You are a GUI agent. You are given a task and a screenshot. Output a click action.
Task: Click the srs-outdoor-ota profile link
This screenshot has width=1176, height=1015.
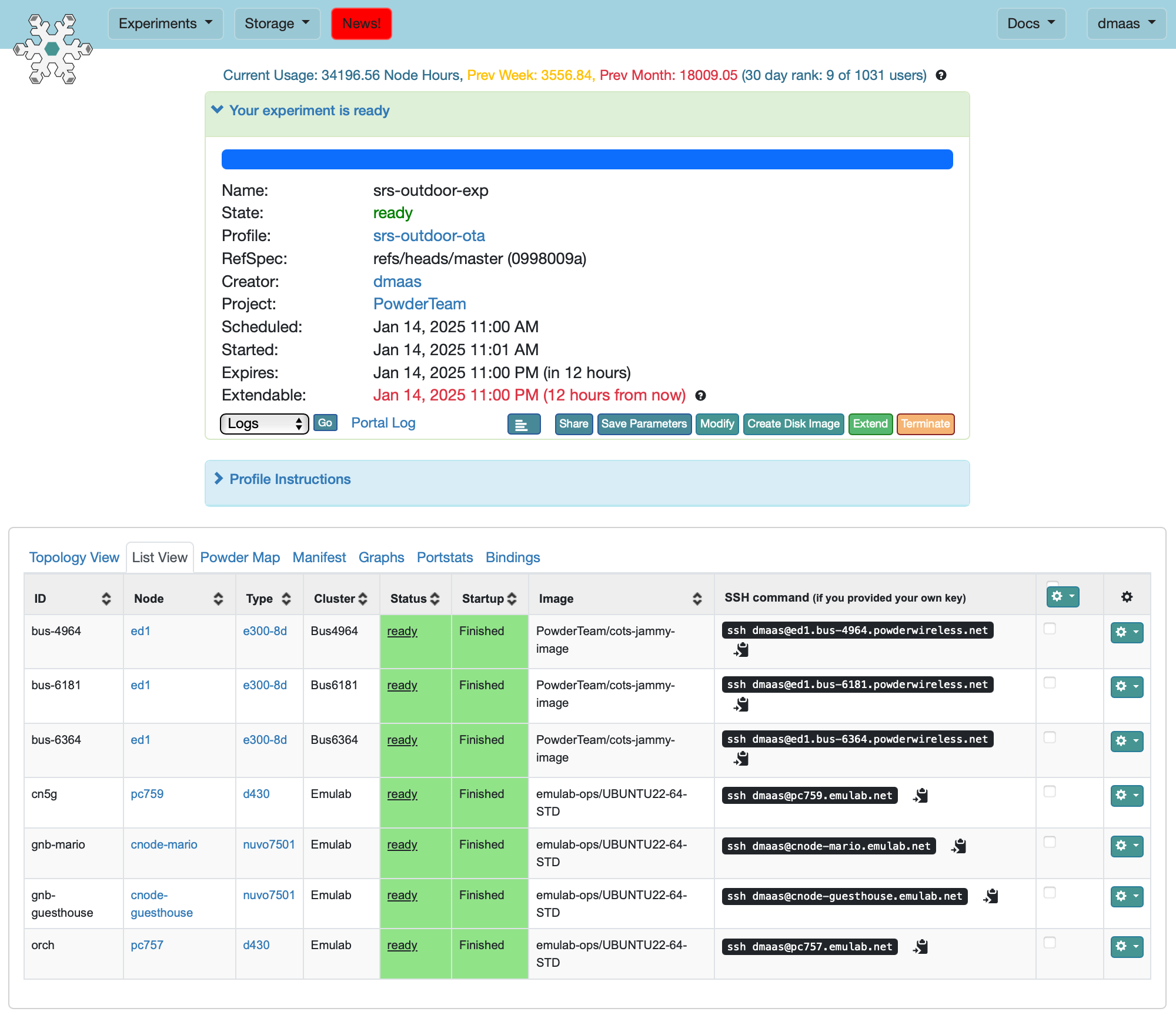(429, 235)
